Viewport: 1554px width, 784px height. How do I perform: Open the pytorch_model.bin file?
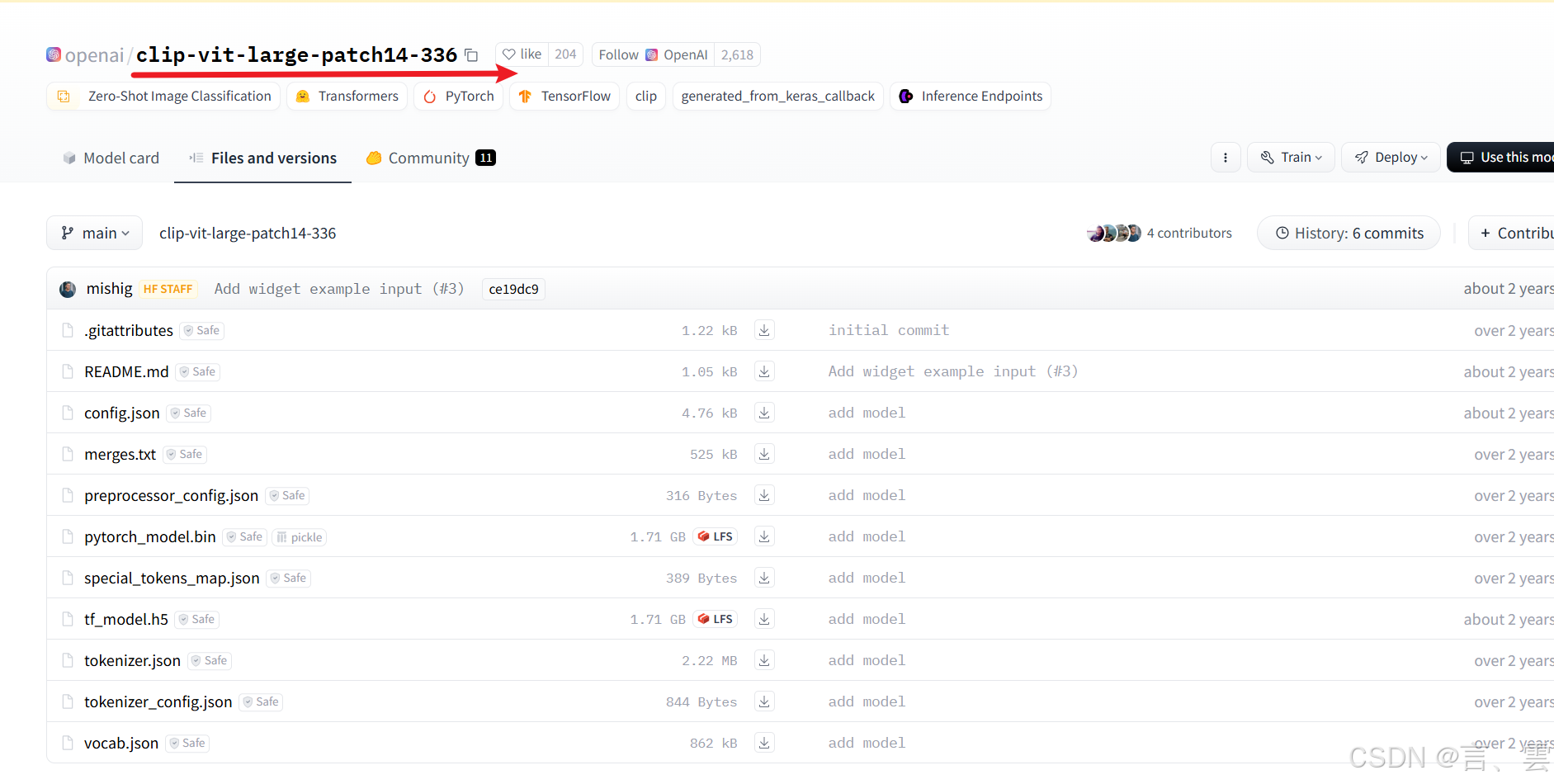[150, 537]
